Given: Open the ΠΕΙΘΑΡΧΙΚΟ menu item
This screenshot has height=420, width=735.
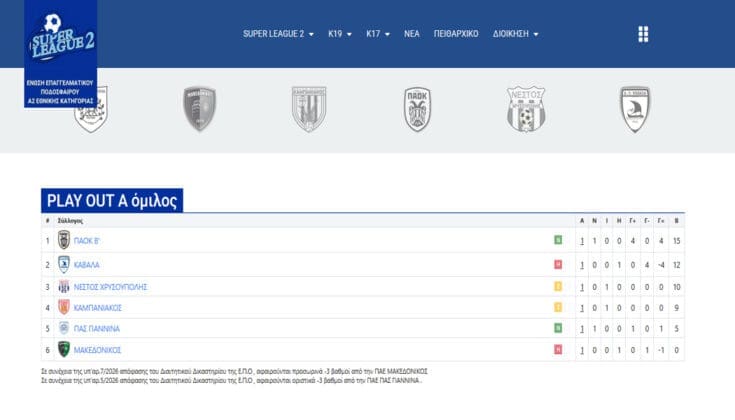Looking at the screenshot, I should tap(455, 34).
